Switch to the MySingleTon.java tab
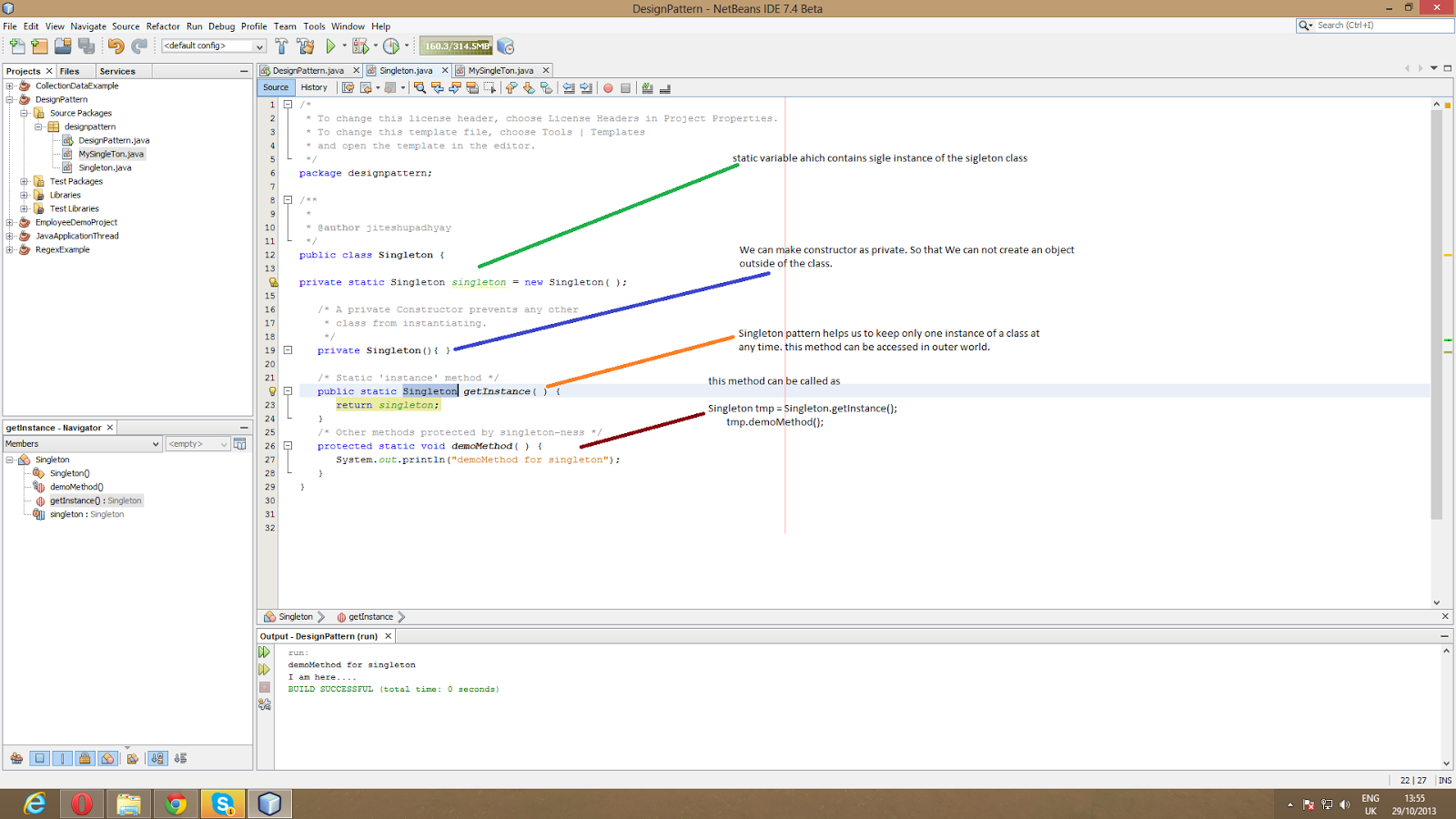The height and width of the screenshot is (819, 1456). tap(502, 70)
